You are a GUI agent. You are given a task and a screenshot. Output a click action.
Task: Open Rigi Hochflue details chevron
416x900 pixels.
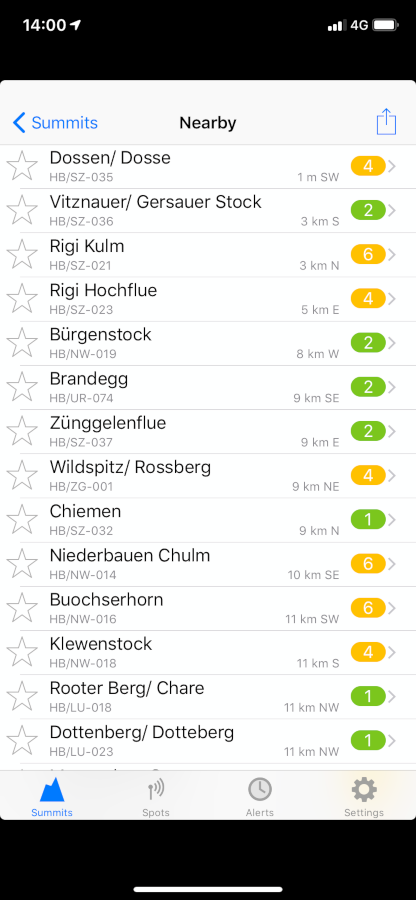click(392, 299)
